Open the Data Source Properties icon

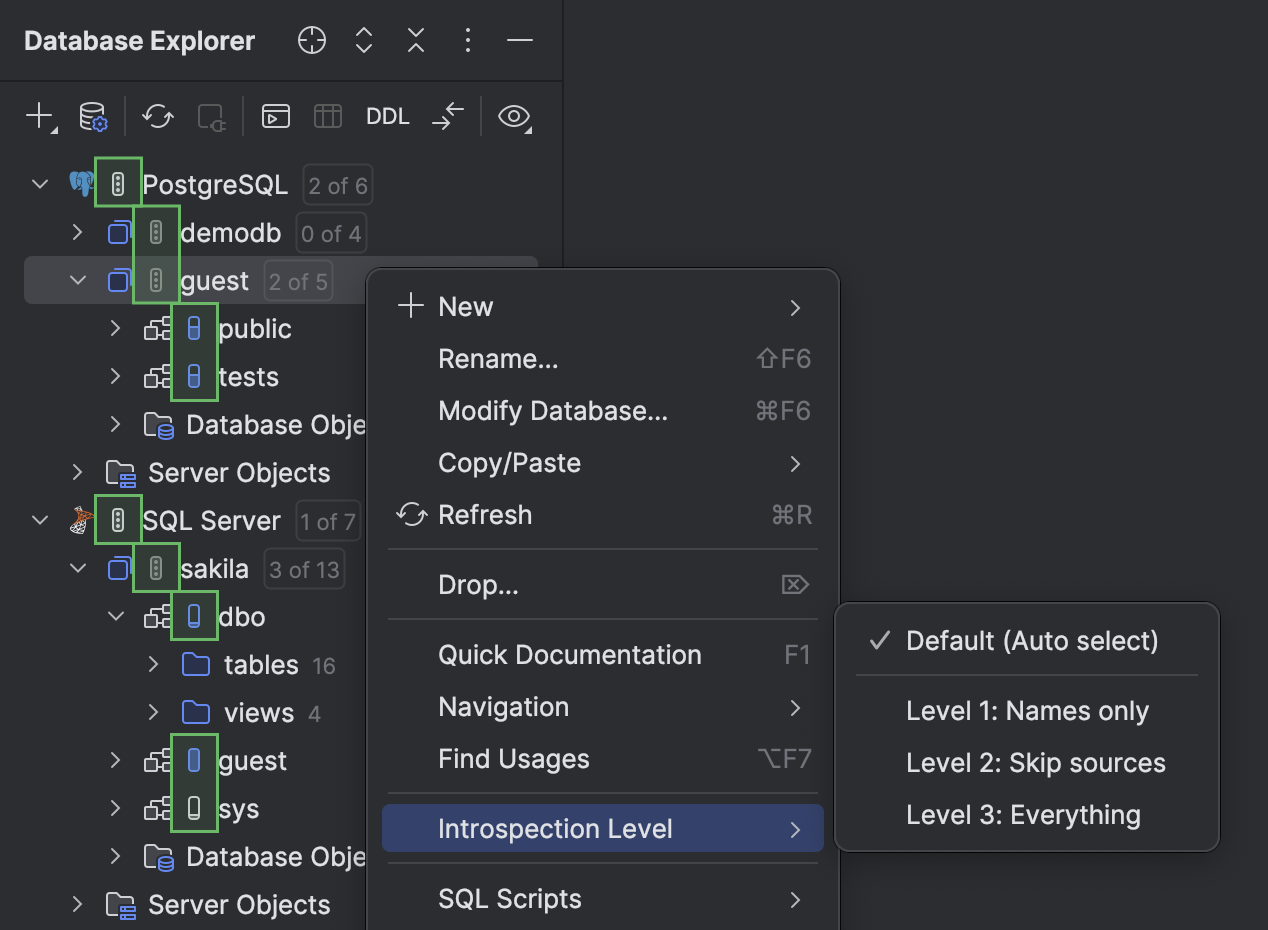[x=93, y=117]
